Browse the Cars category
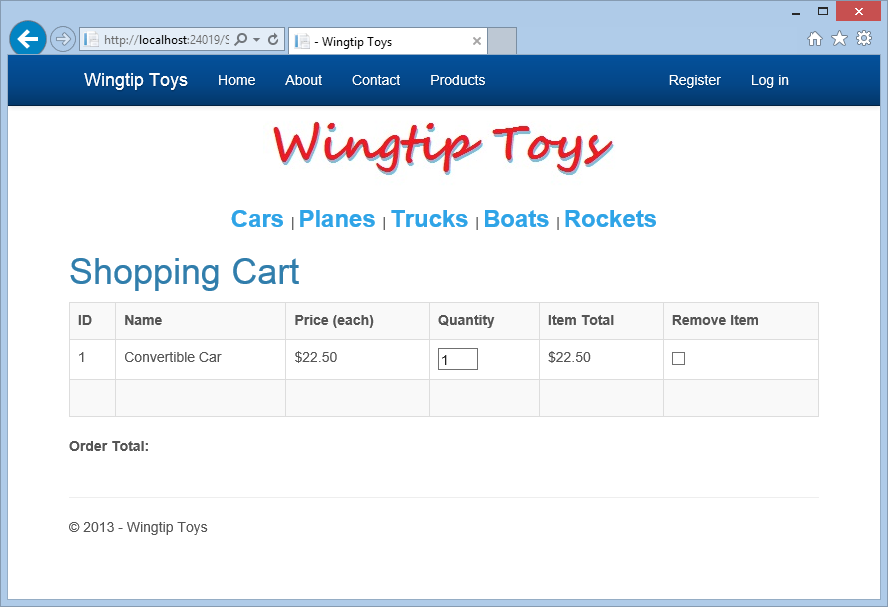This screenshot has height=607, width=888. [x=257, y=219]
